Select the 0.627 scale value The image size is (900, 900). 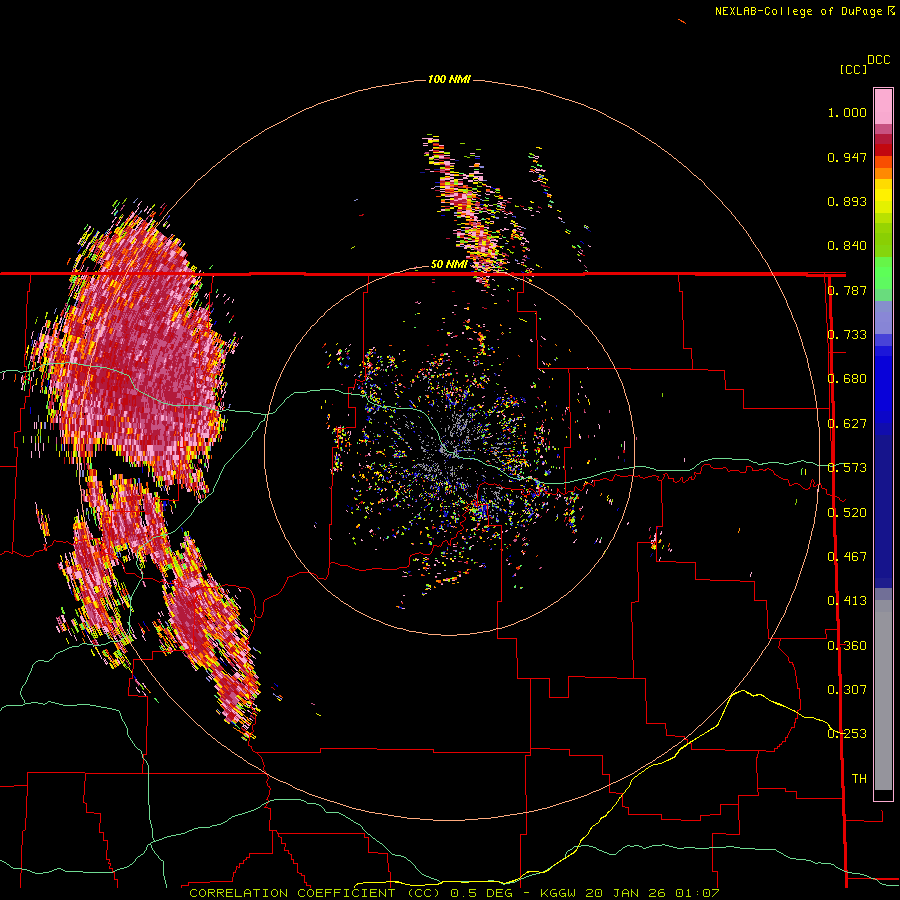(847, 424)
